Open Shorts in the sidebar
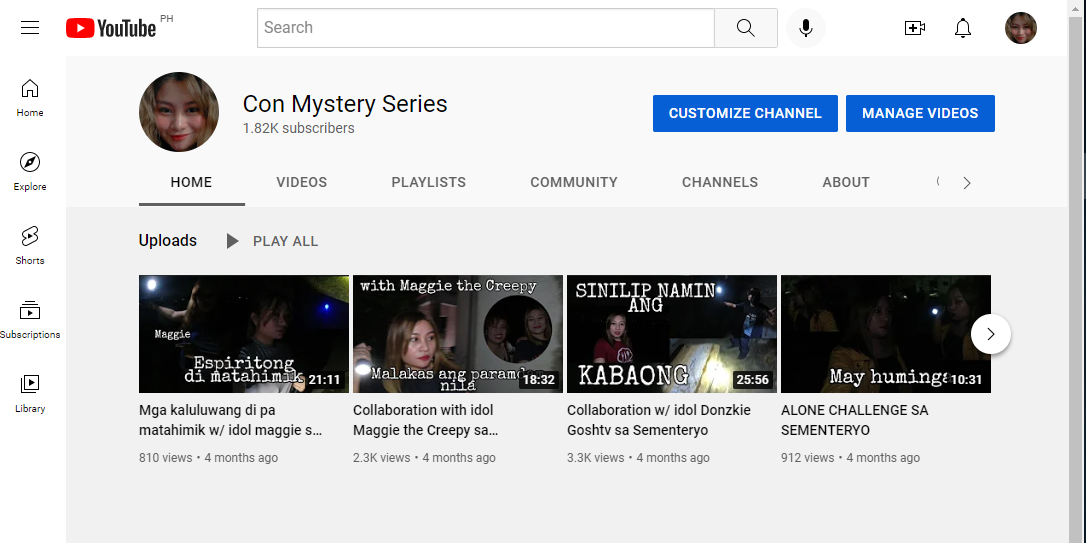The image size is (1086, 543). pyautogui.click(x=30, y=246)
